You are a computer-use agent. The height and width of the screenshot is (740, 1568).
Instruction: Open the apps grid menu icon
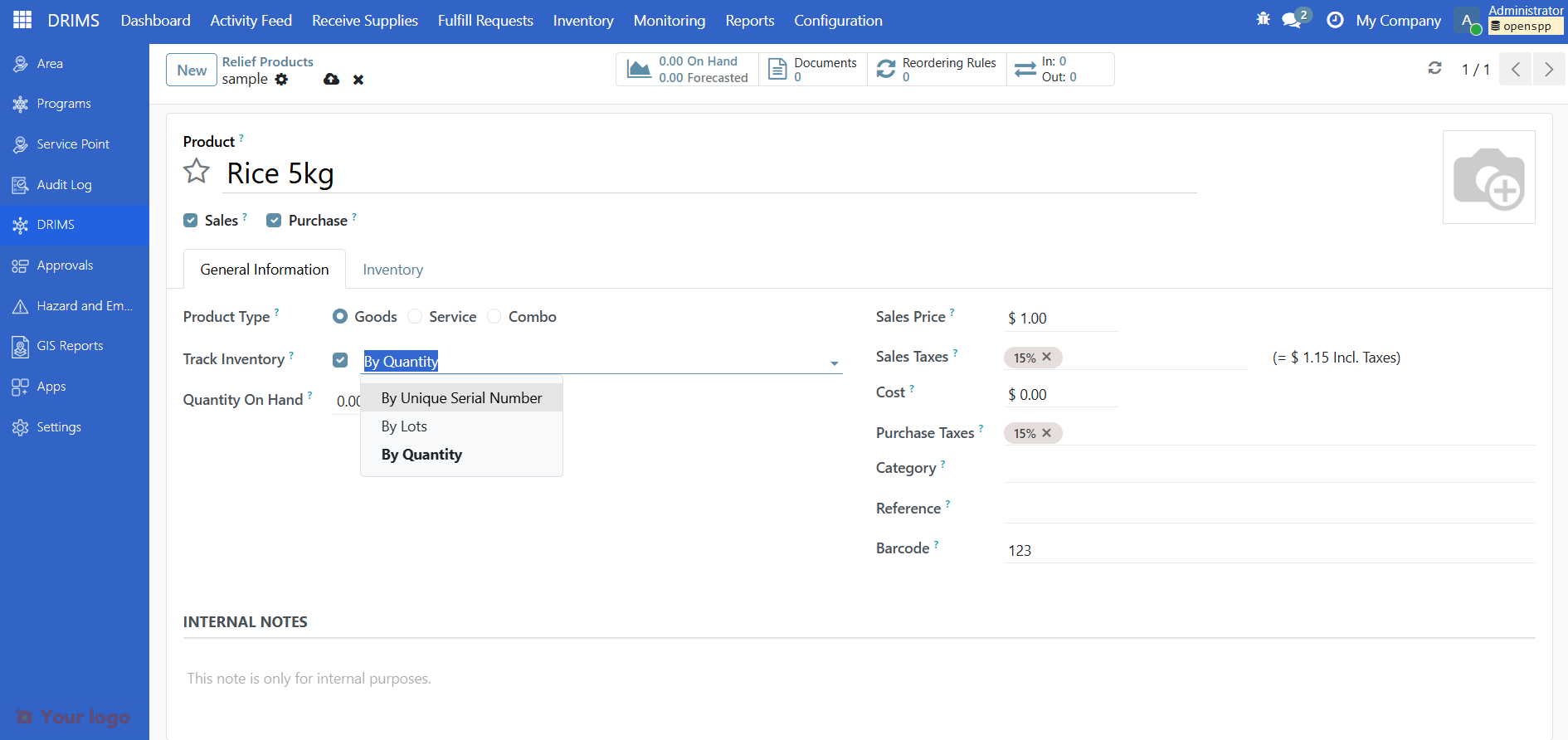pyautogui.click(x=22, y=20)
